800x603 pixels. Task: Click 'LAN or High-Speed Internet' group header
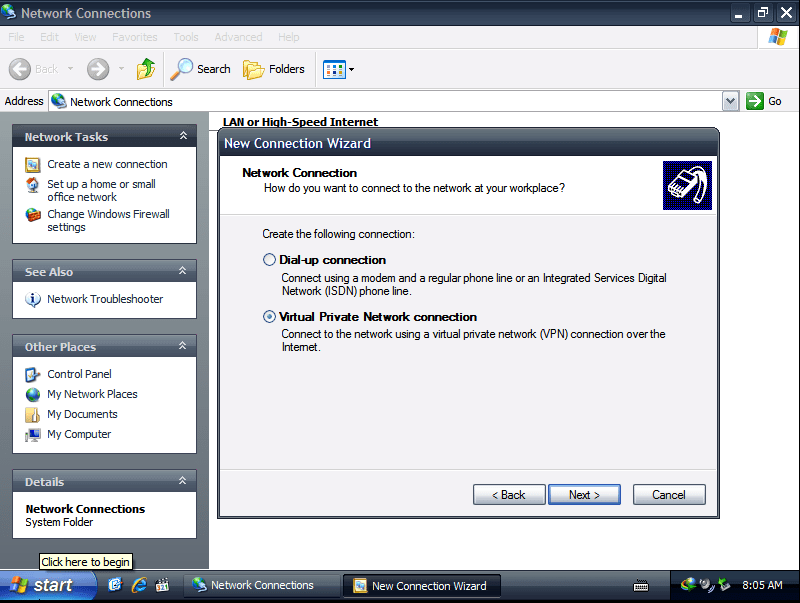[x=300, y=122]
